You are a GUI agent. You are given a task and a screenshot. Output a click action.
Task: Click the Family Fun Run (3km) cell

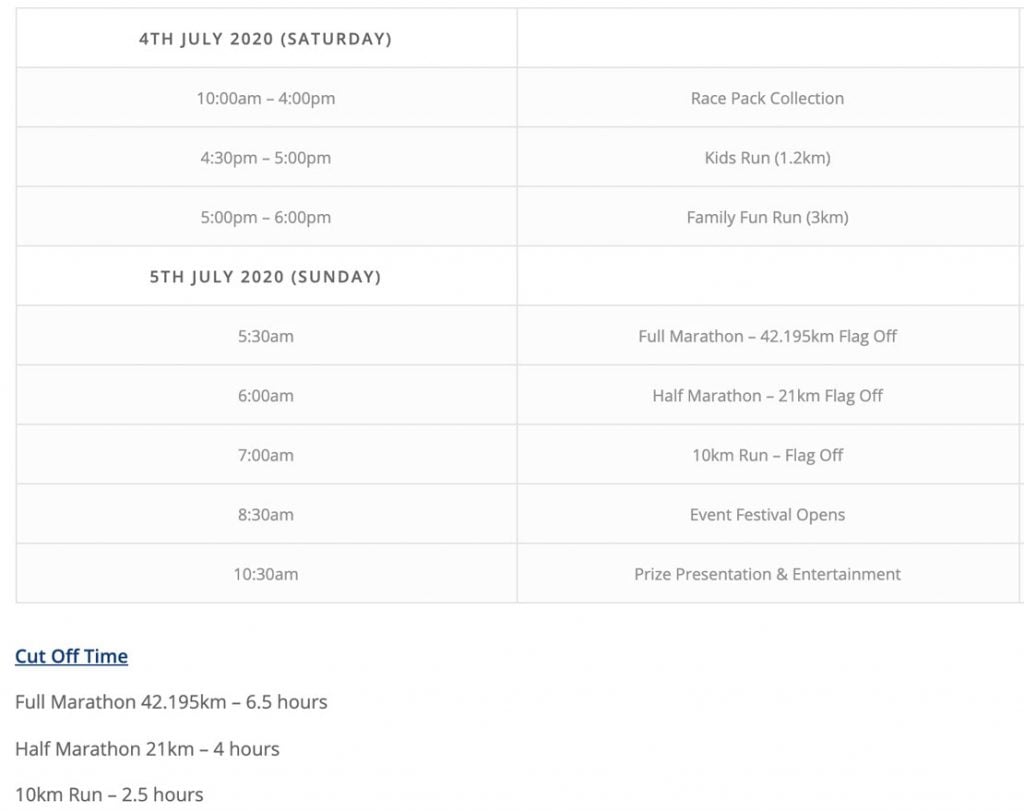tap(768, 217)
